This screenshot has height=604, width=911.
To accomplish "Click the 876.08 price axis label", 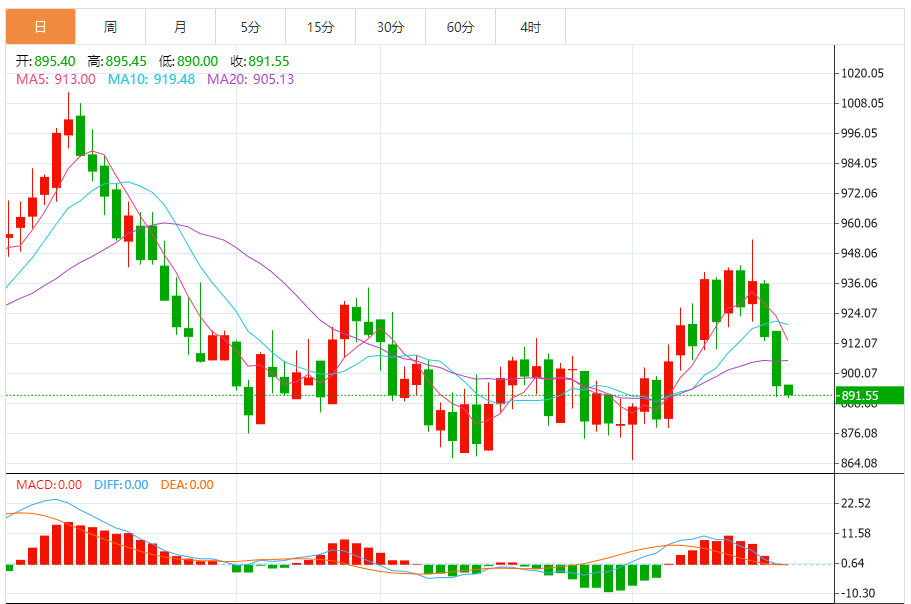I will pyautogui.click(x=859, y=433).
